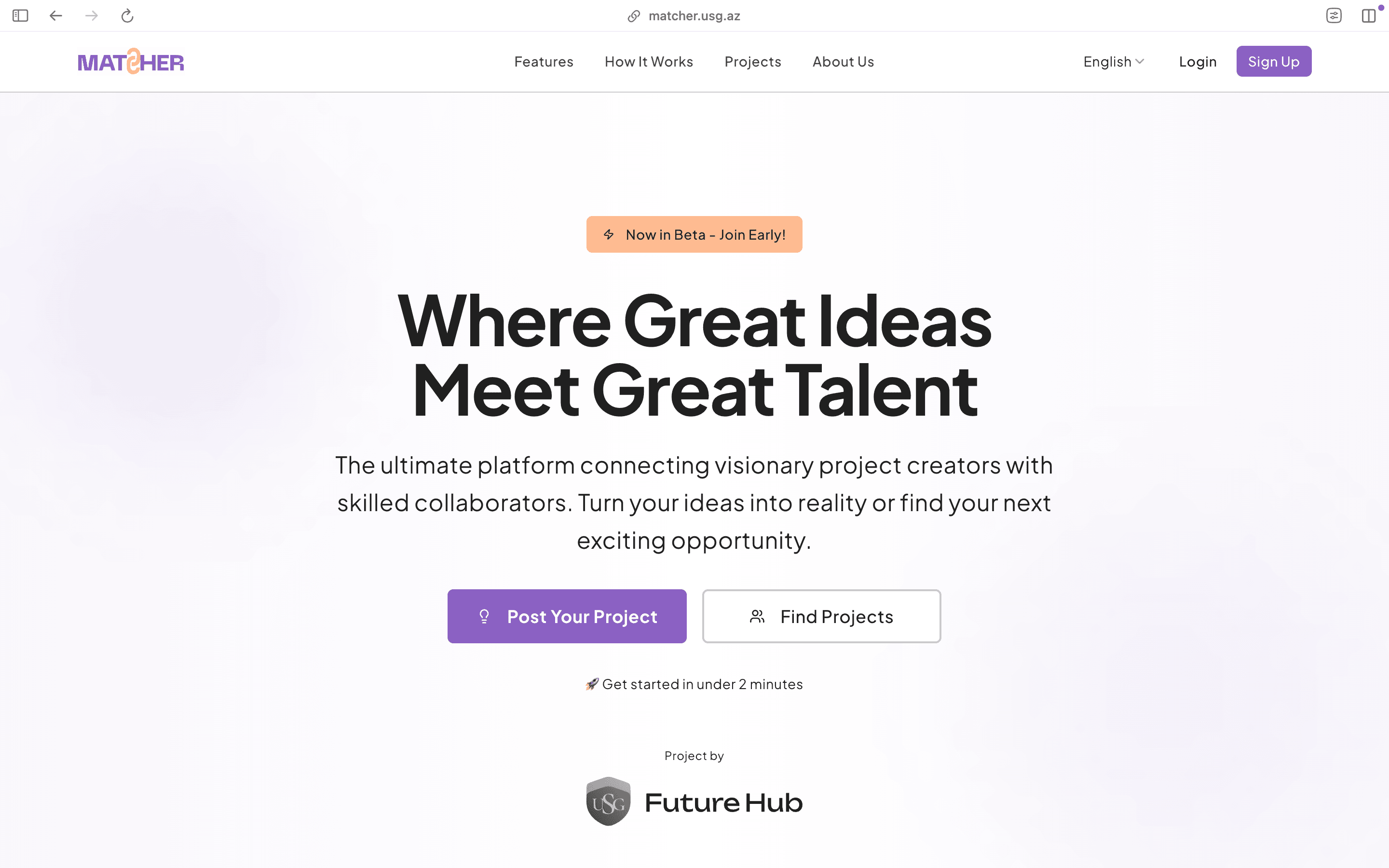This screenshot has width=1389, height=868.
Task: Click the matcher.usg.az address field
Action: coord(694,16)
